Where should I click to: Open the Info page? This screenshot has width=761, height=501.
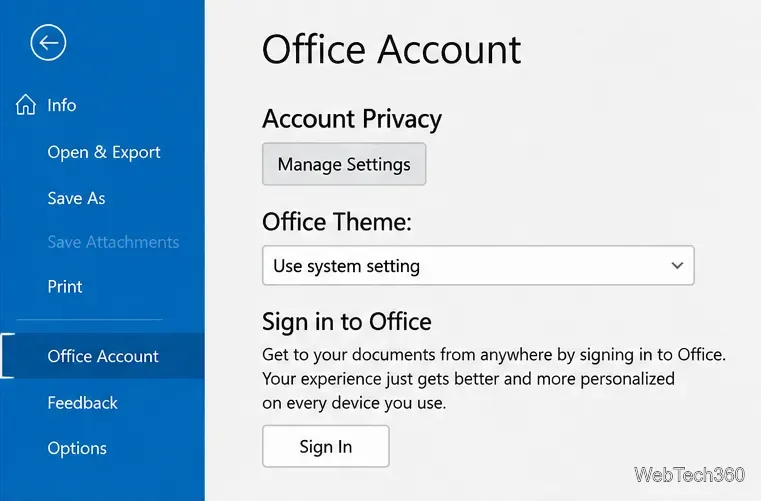[62, 105]
